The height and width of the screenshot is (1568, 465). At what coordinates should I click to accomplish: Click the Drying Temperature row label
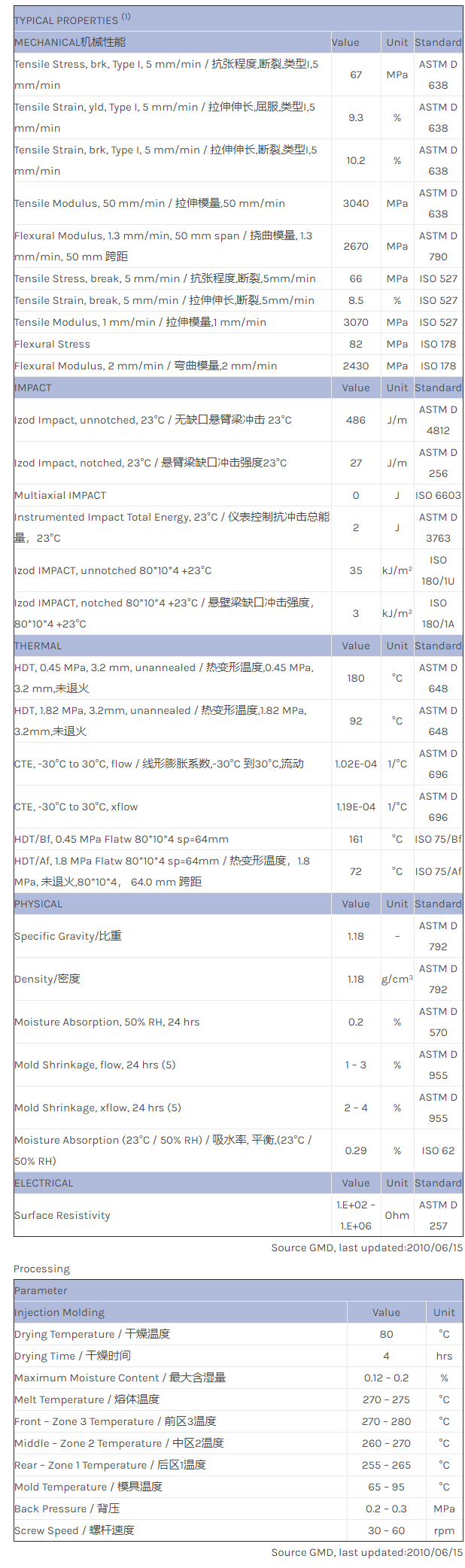pos(92,1334)
